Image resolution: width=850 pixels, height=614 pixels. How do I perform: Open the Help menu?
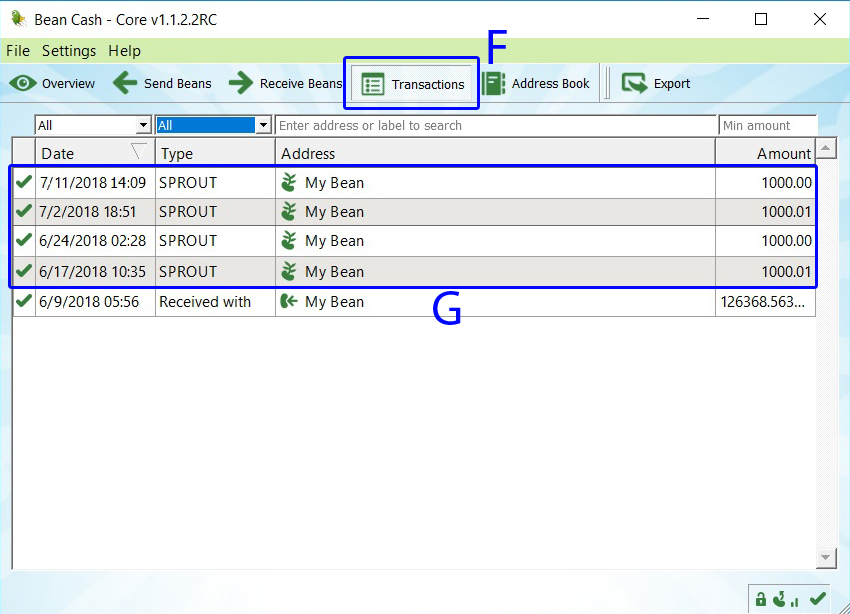tap(124, 51)
